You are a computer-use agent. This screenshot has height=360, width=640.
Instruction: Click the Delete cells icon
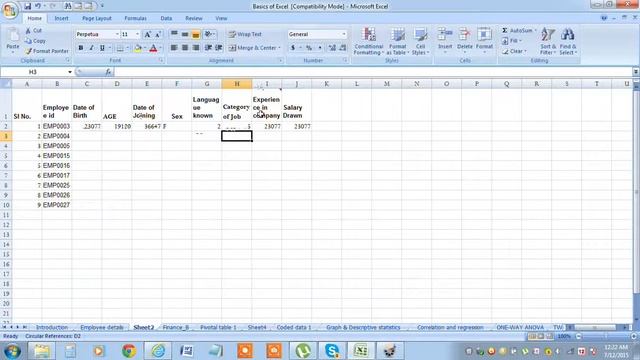coord(464,35)
